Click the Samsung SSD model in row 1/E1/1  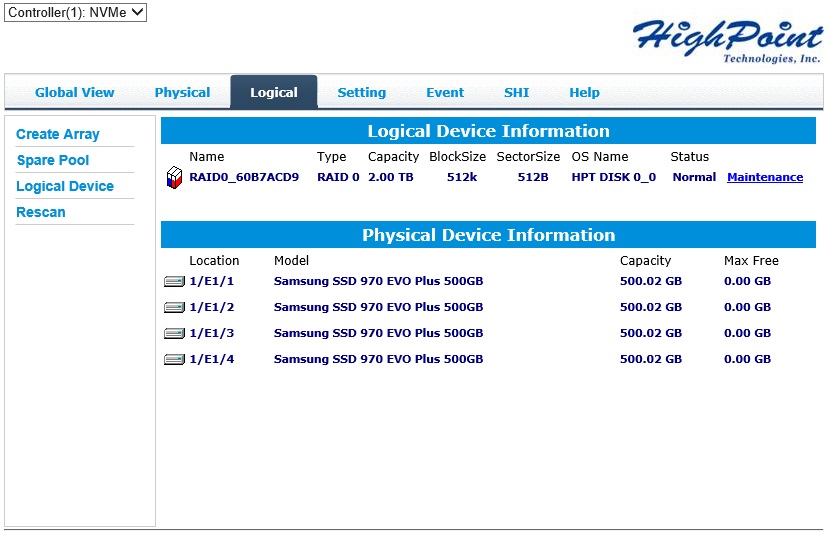(378, 281)
